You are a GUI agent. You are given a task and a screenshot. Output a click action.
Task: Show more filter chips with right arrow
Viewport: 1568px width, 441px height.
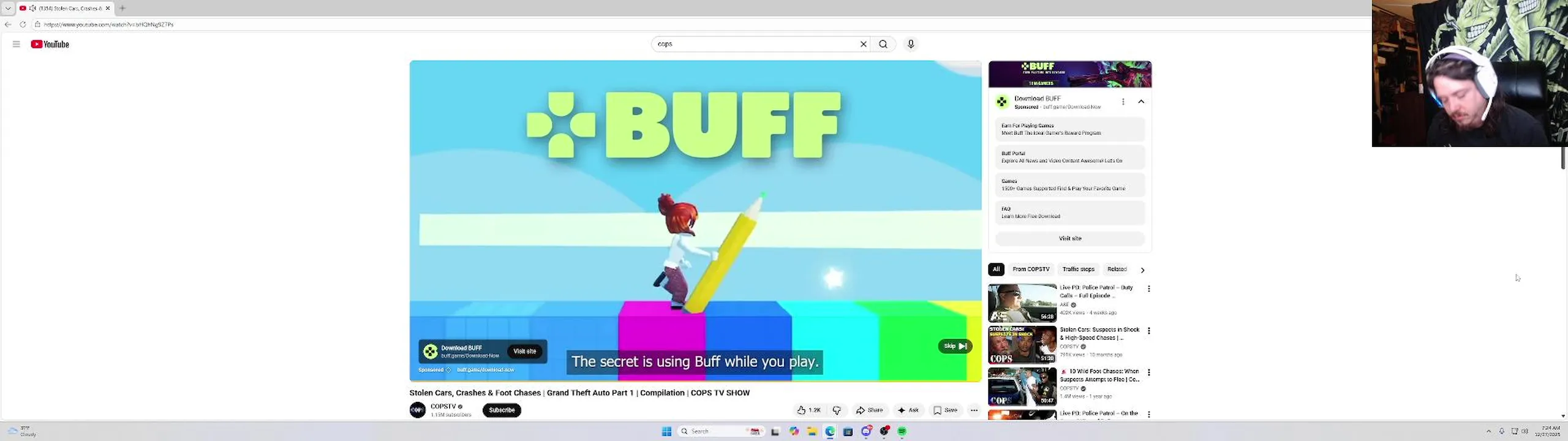pos(1142,270)
